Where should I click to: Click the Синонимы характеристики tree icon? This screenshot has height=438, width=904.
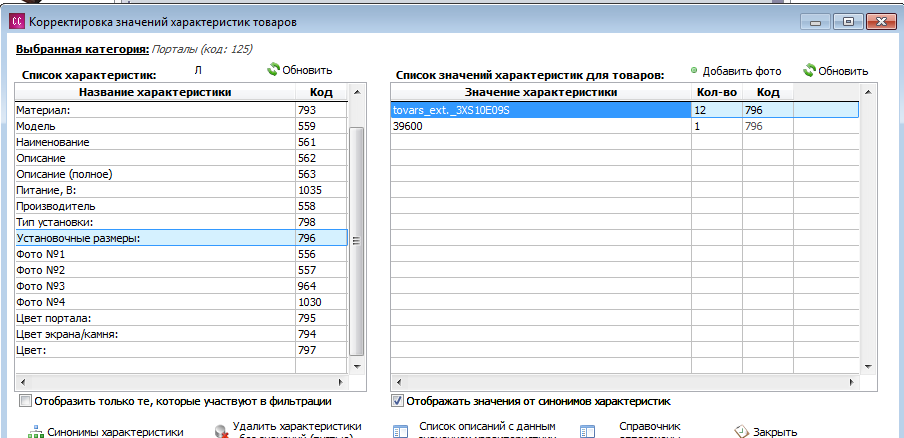(36, 432)
